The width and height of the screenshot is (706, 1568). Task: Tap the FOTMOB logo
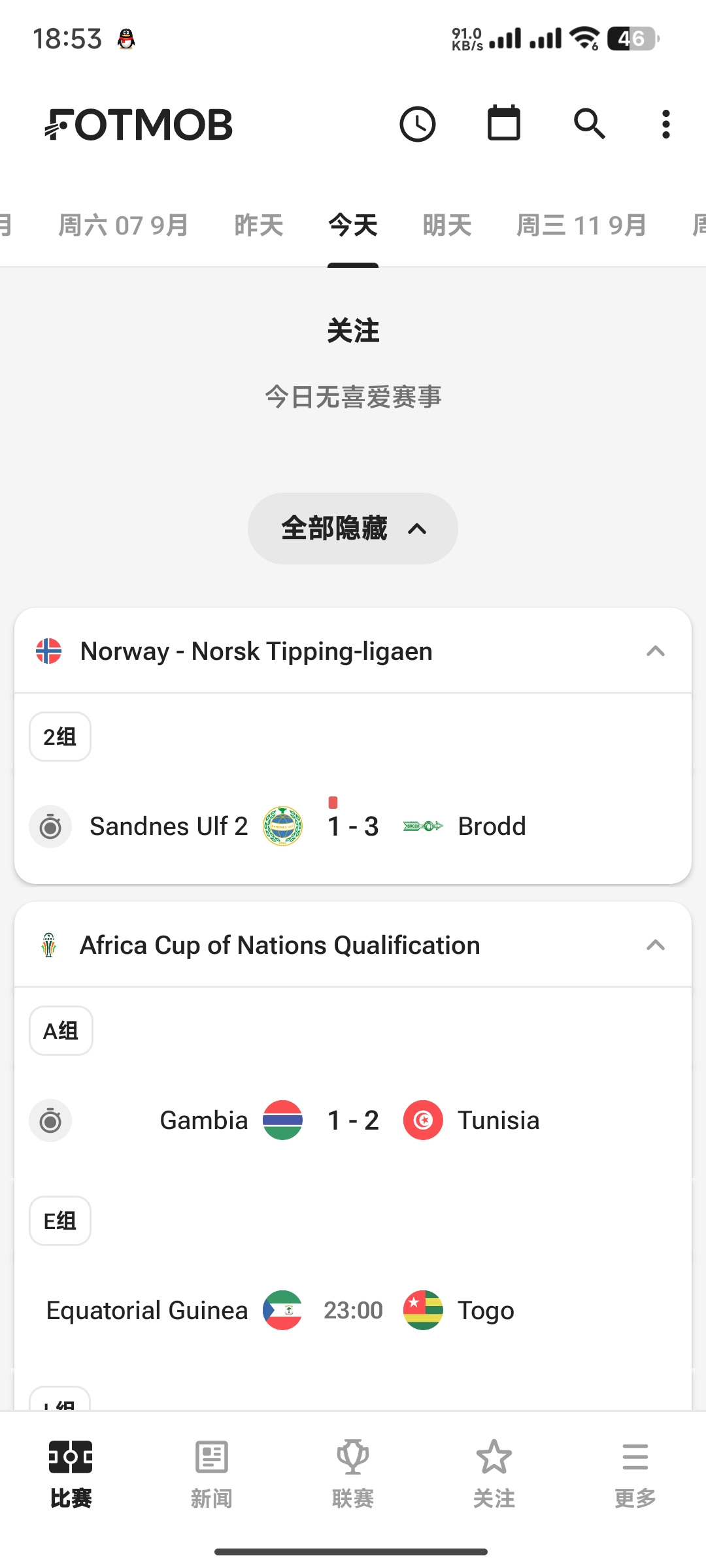coord(139,124)
